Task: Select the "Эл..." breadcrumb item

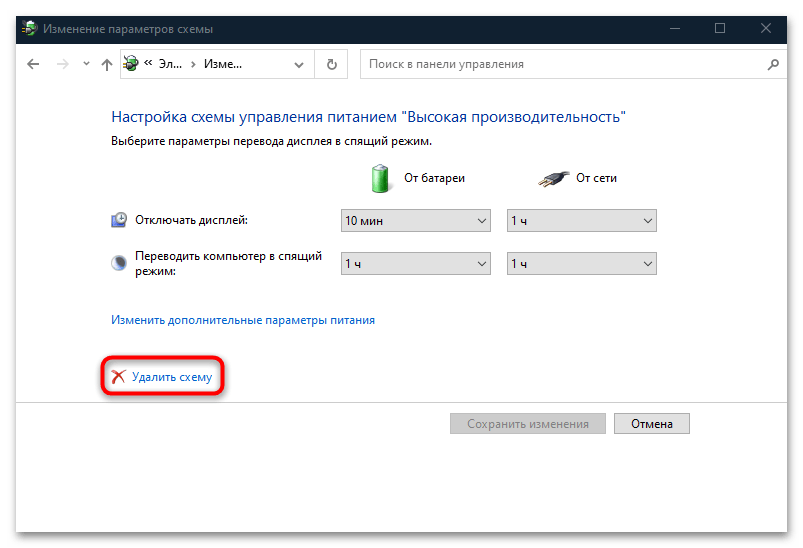Action: pos(170,64)
